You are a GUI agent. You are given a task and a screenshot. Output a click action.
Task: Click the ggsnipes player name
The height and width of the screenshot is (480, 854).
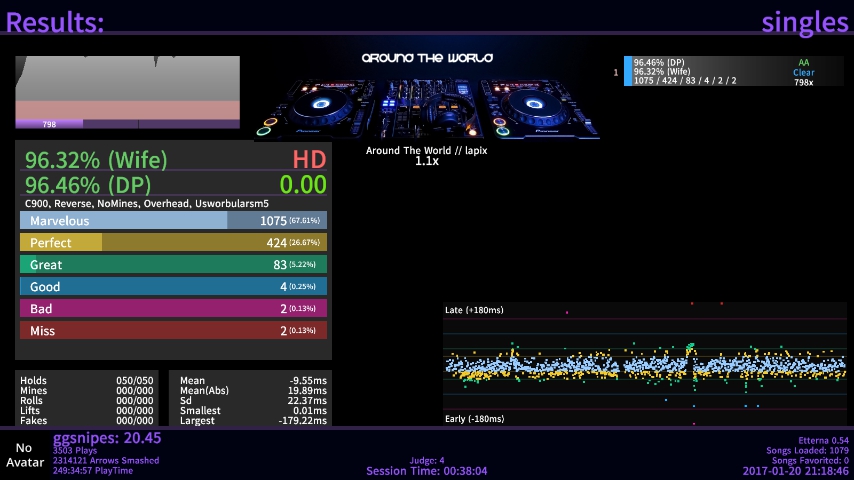[x=106, y=438]
